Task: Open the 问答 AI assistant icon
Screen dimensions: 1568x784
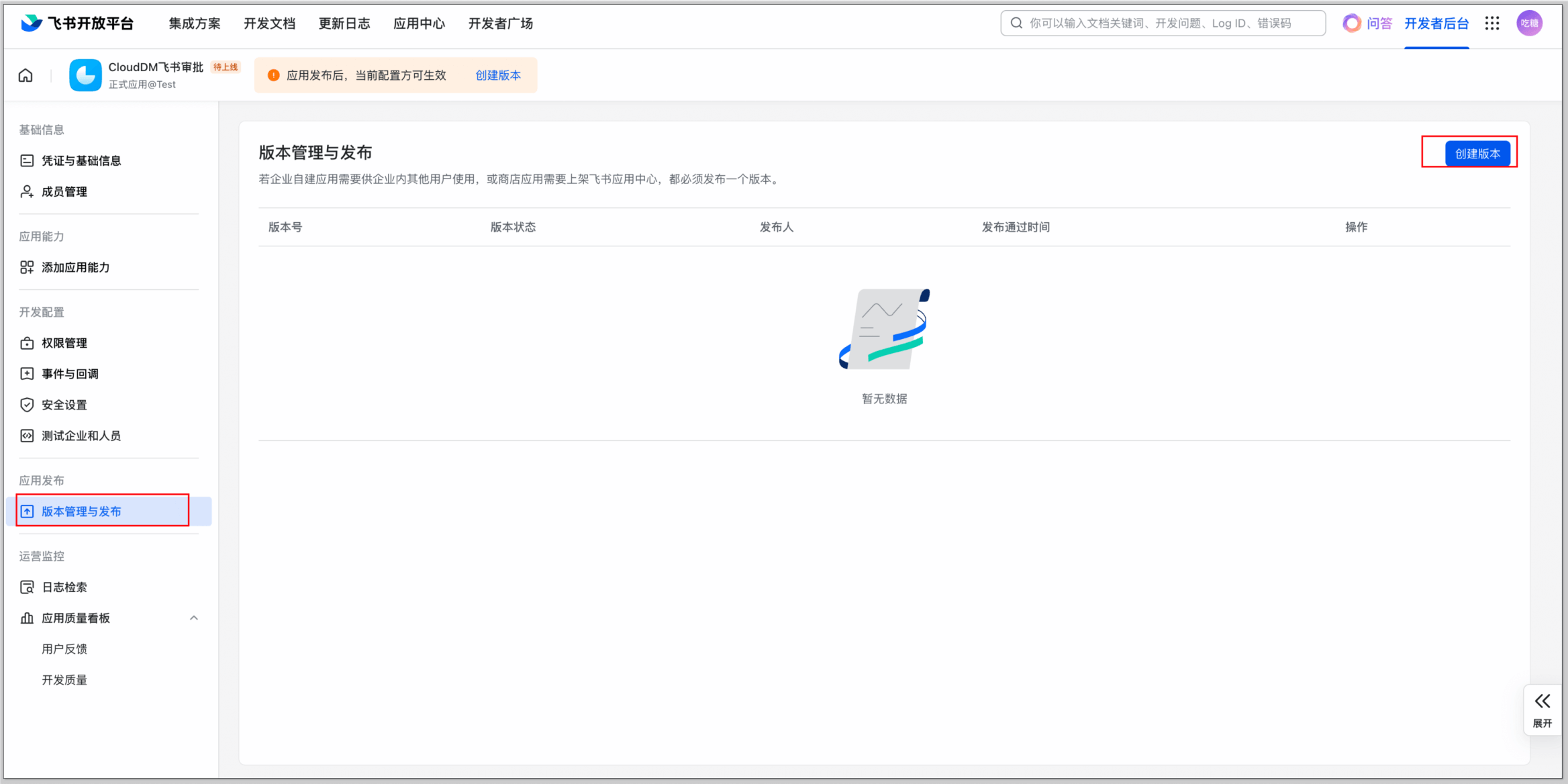Action: click(x=1352, y=23)
